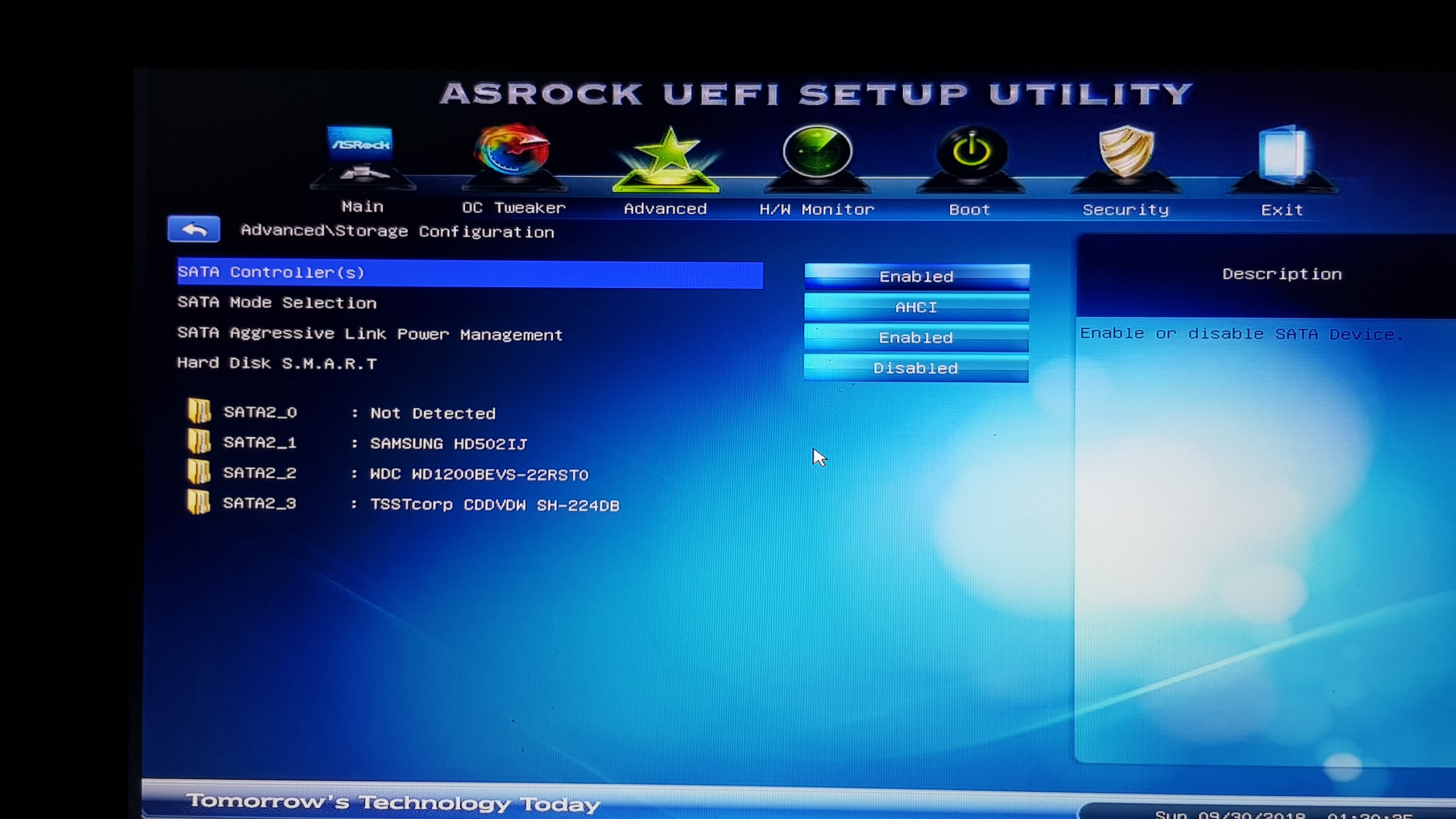Open the H/W Monitor radar icon

pos(817,158)
